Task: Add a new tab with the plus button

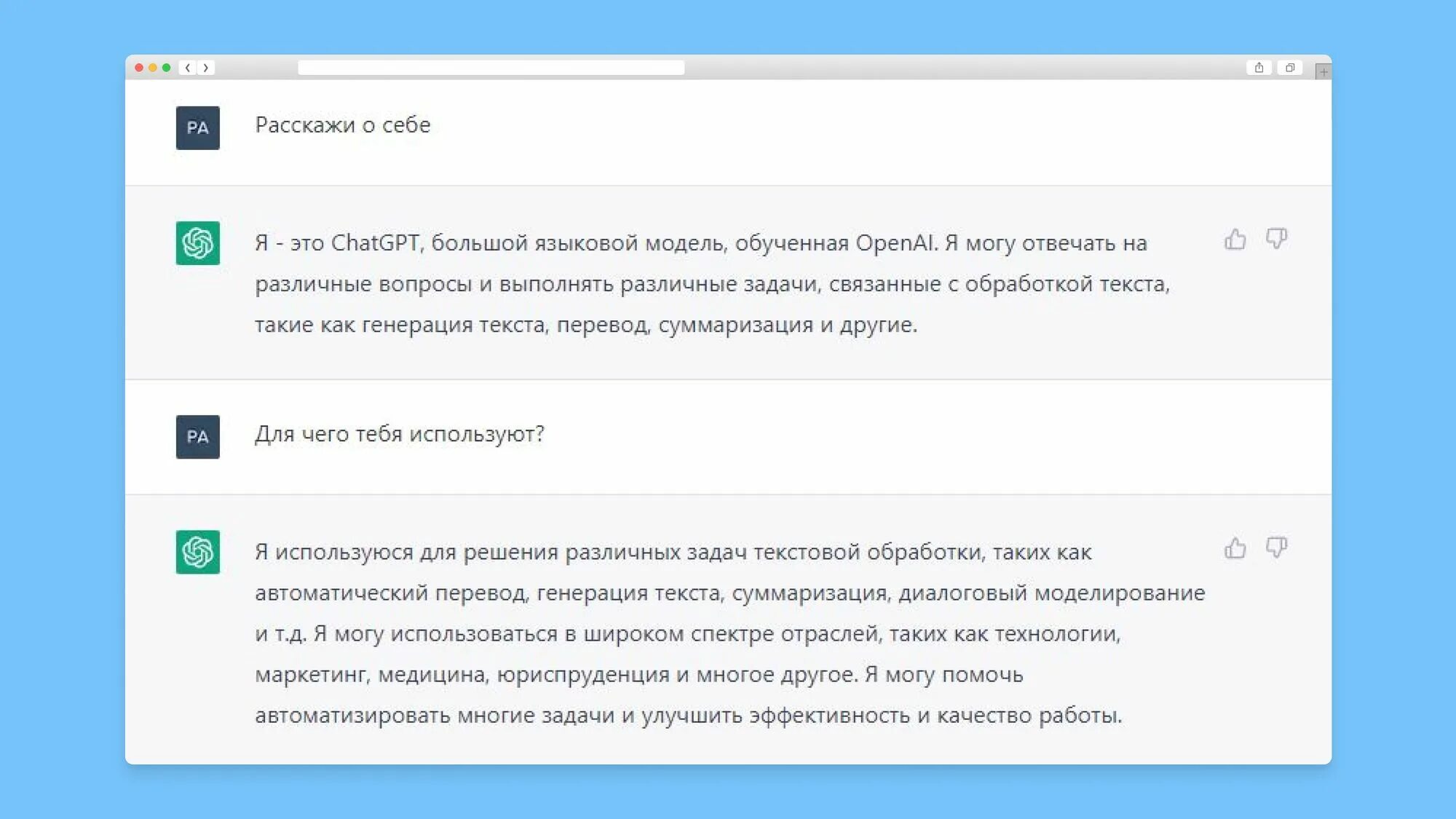Action: [x=1324, y=71]
